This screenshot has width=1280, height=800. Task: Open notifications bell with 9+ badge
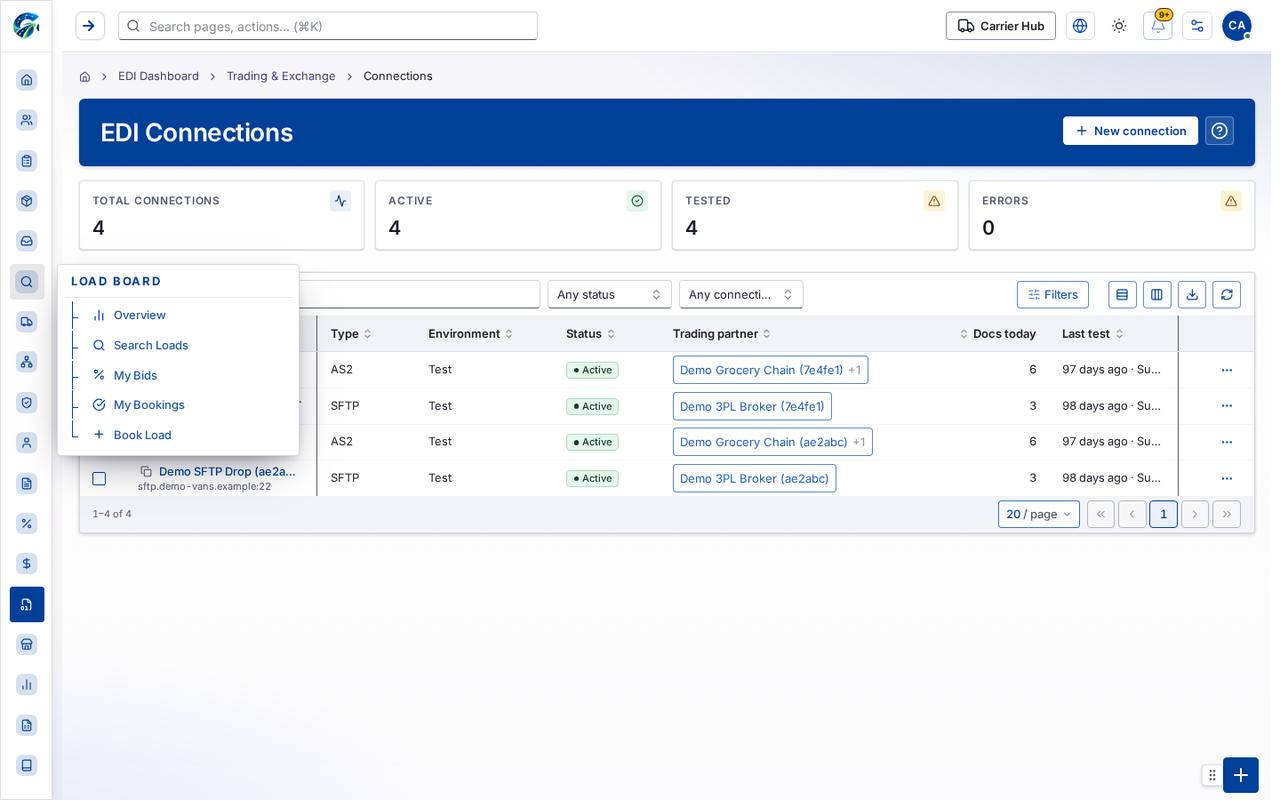(x=1158, y=26)
